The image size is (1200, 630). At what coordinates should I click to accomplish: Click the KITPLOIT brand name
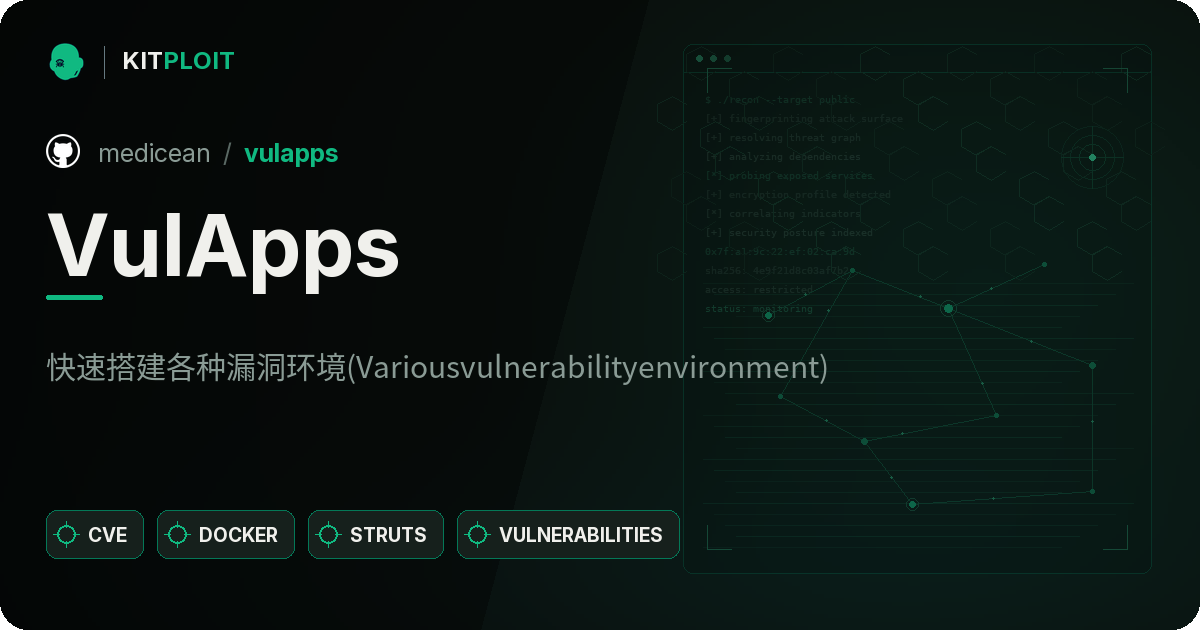tap(178, 61)
